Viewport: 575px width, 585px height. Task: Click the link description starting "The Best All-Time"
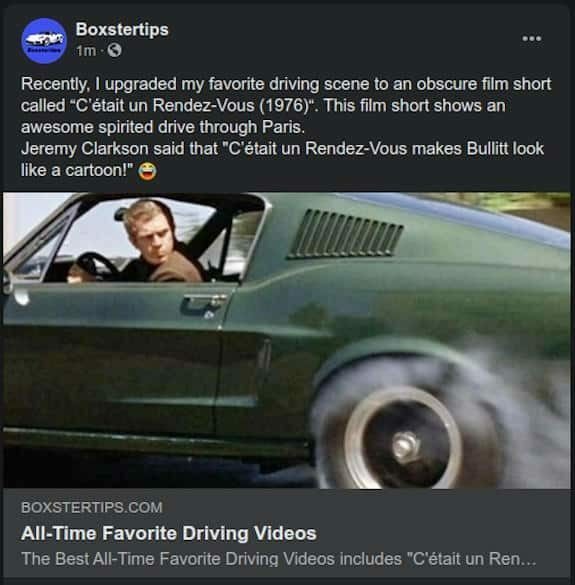279,559
